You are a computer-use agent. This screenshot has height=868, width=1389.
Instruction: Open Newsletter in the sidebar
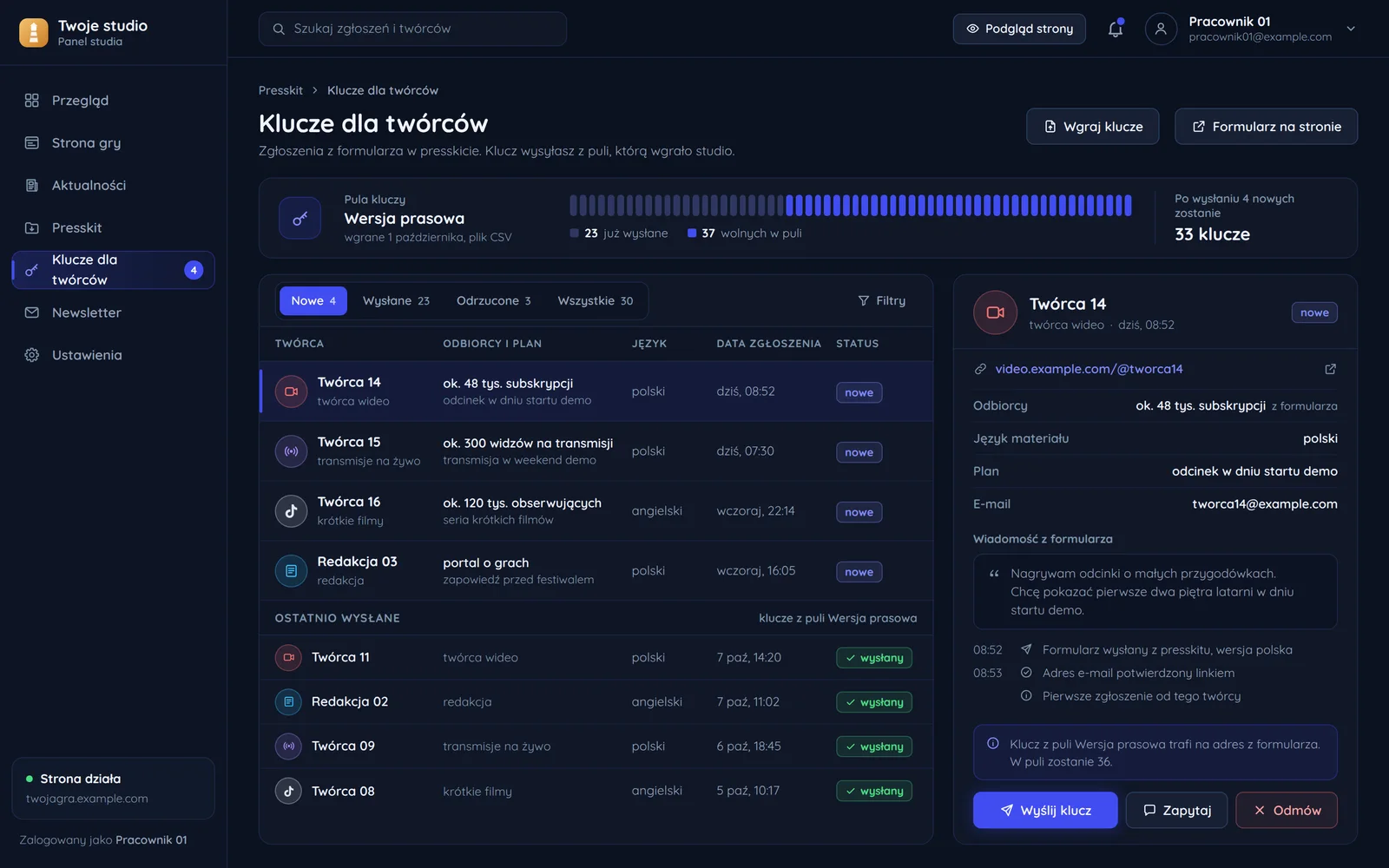coord(113,312)
